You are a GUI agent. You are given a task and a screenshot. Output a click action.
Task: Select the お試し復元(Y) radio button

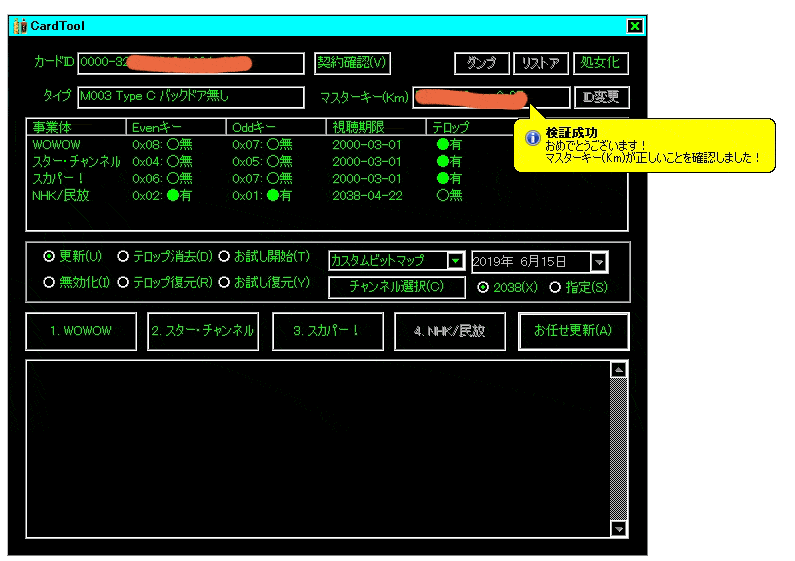pyautogui.click(x=224, y=282)
